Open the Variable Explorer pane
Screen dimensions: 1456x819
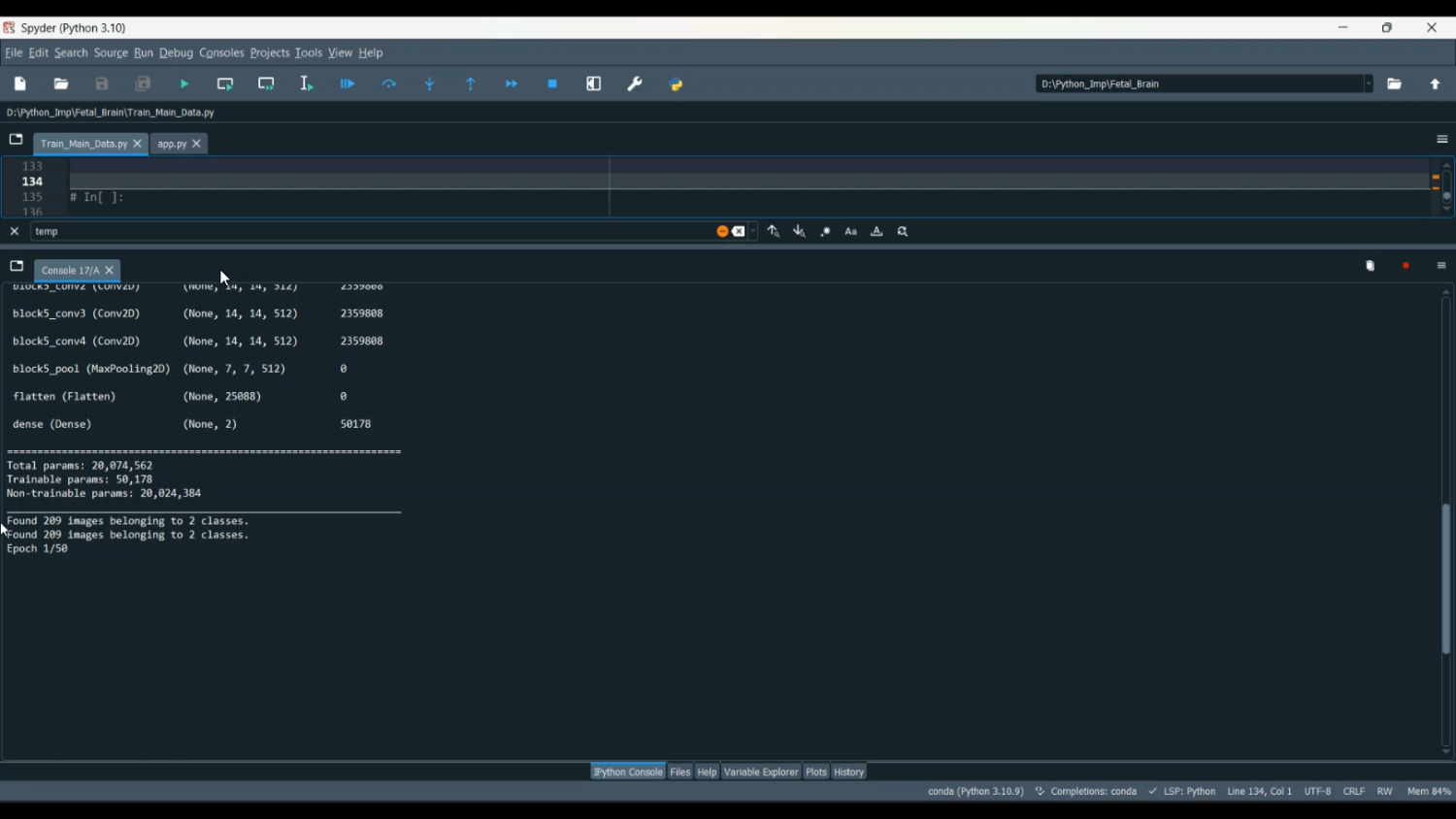click(761, 772)
